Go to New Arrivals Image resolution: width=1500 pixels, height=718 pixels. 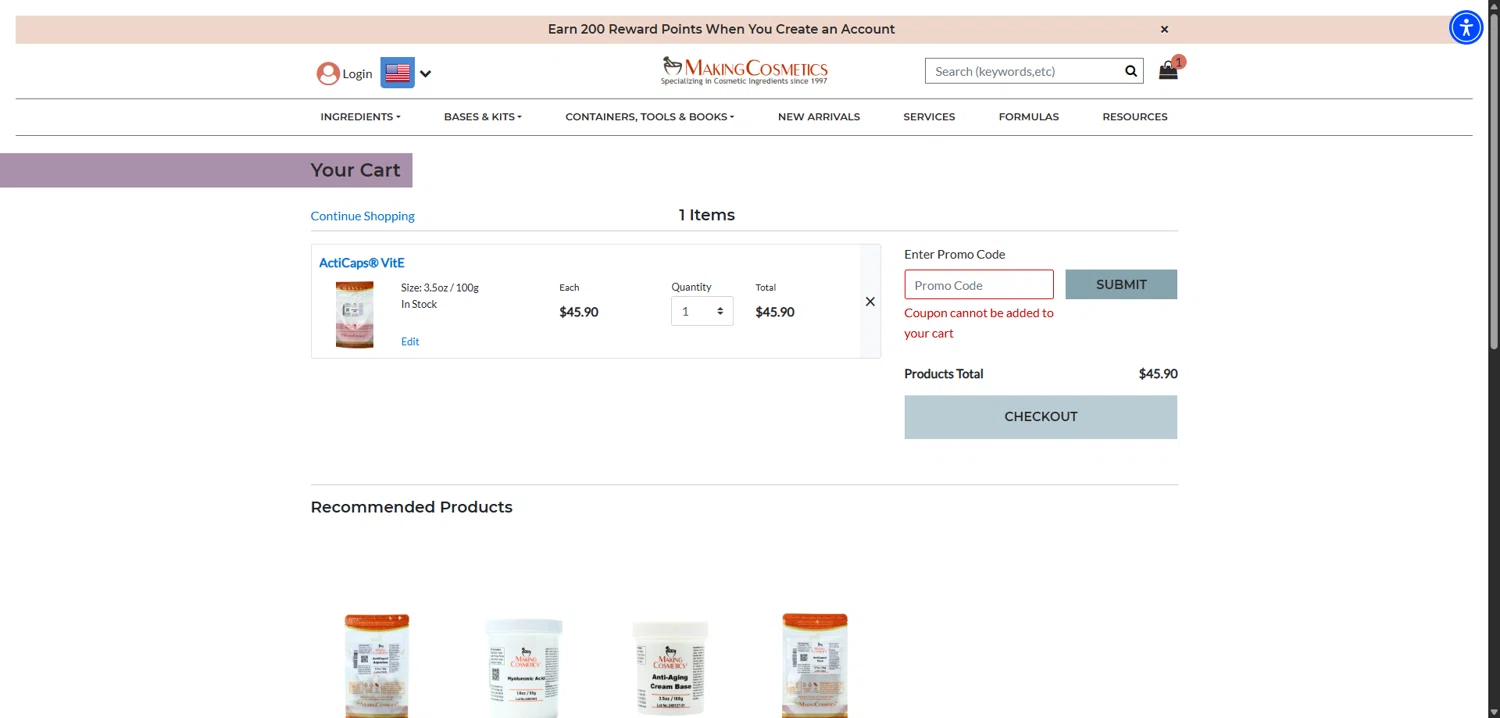click(819, 117)
